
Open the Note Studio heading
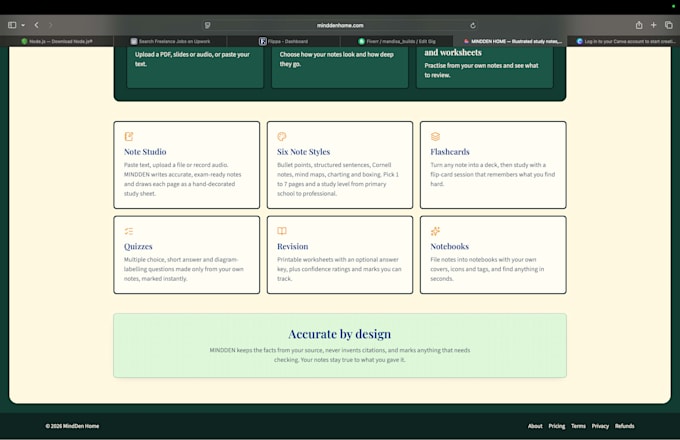145,152
